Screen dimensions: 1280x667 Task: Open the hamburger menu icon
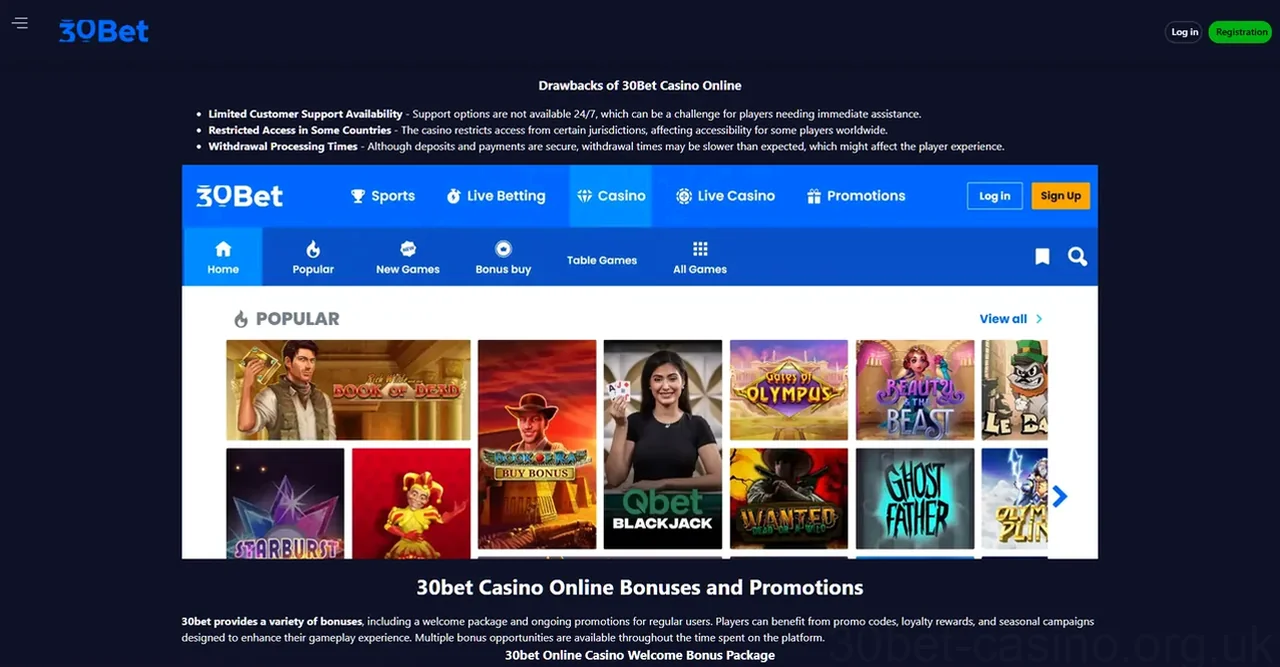[20, 23]
